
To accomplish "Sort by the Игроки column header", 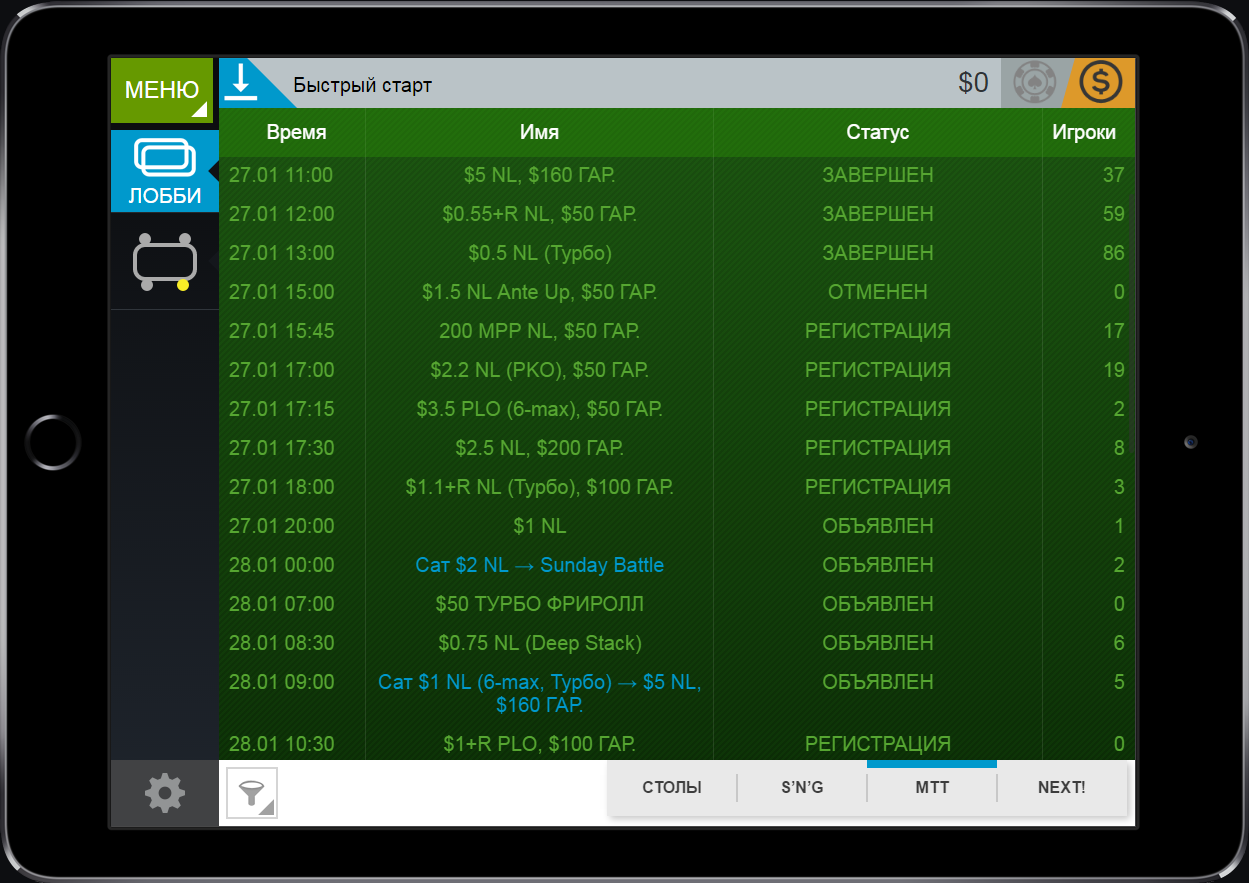I will tap(1084, 132).
